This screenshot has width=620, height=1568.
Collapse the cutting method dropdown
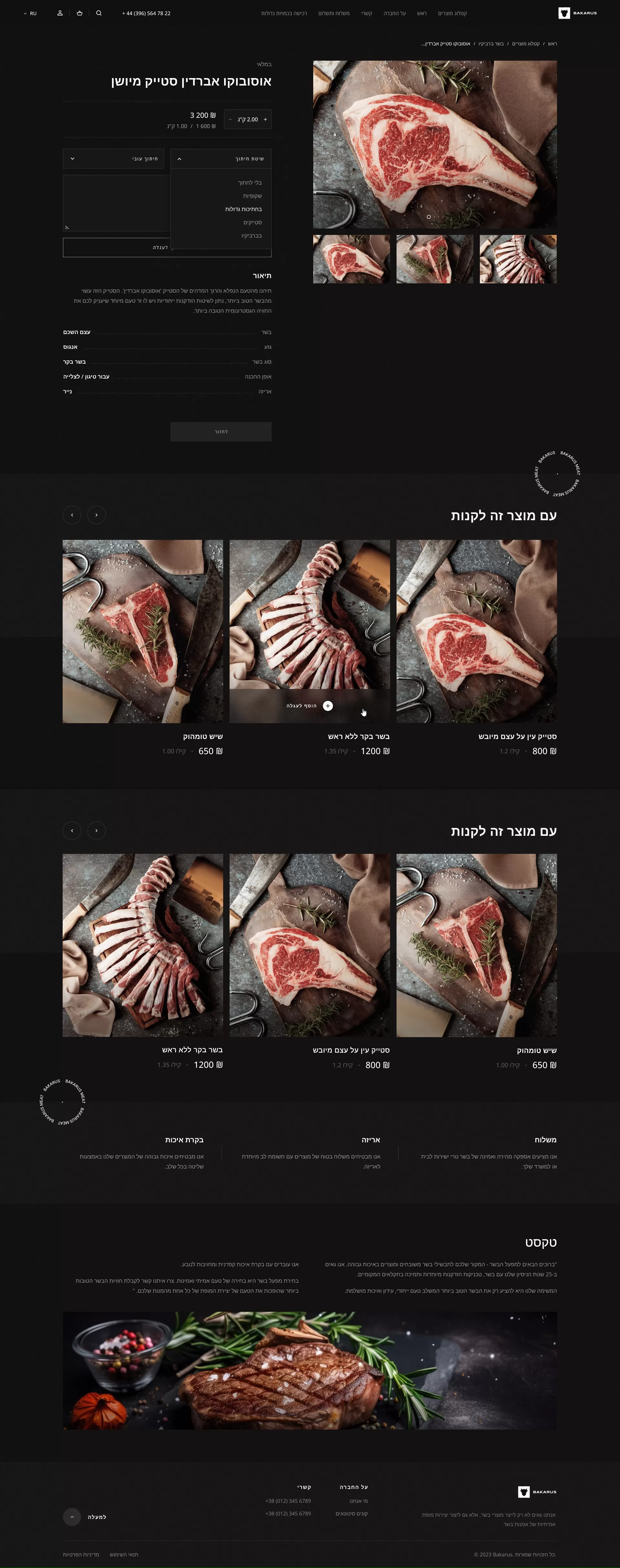(221, 158)
